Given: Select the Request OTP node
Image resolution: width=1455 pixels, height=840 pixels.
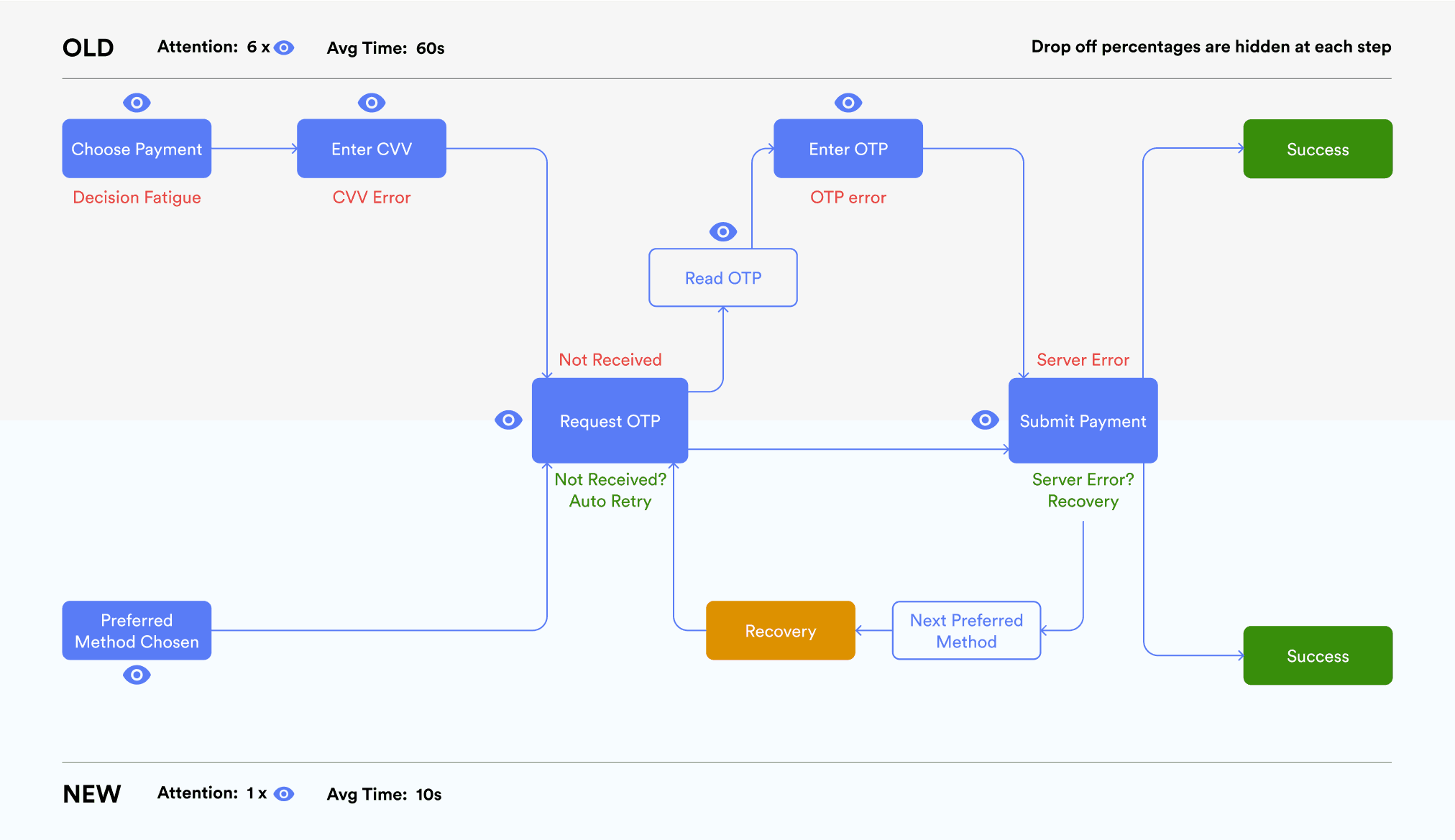Looking at the screenshot, I should pyautogui.click(x=610, y=420).
